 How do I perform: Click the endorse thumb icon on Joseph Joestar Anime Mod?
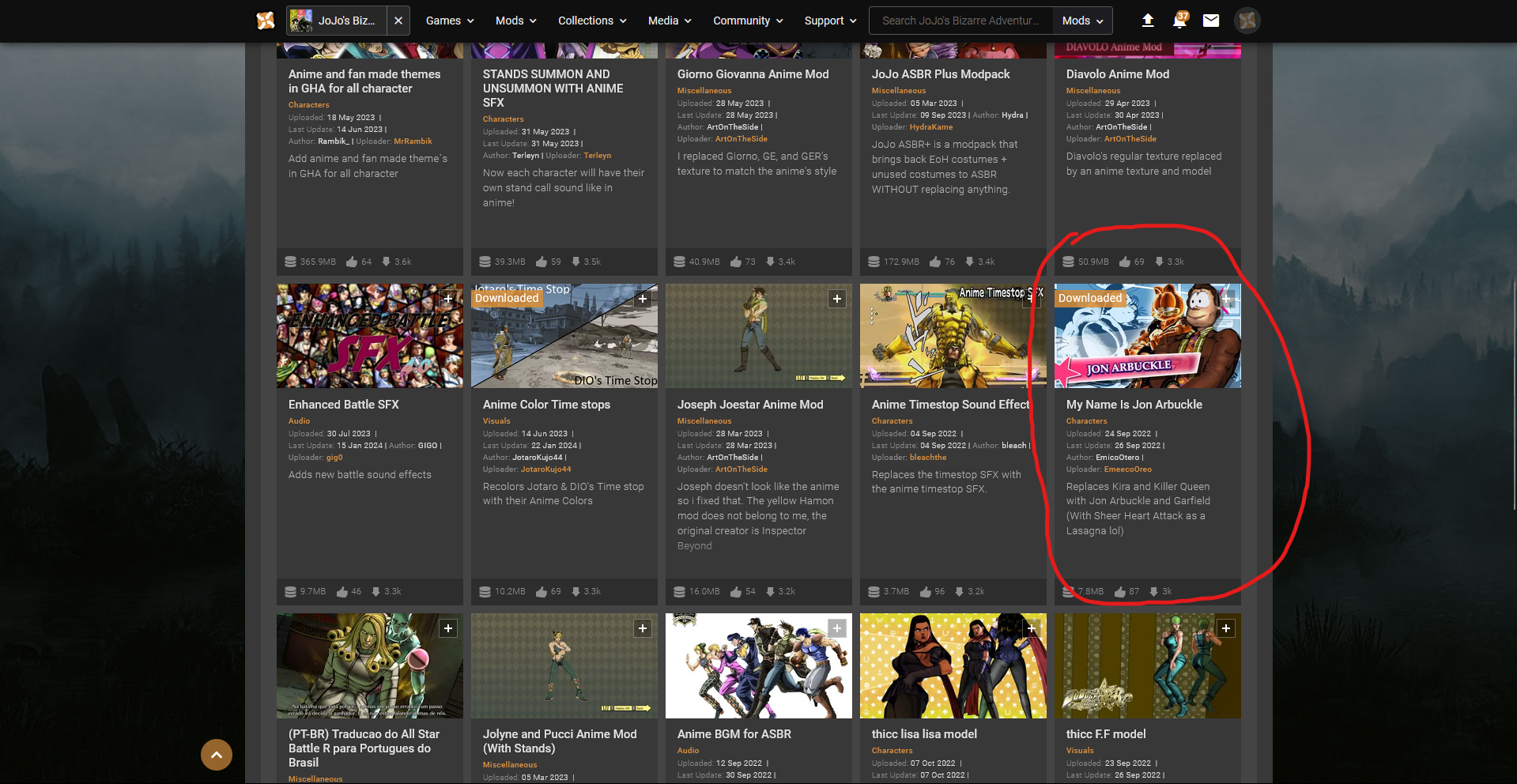736,591
